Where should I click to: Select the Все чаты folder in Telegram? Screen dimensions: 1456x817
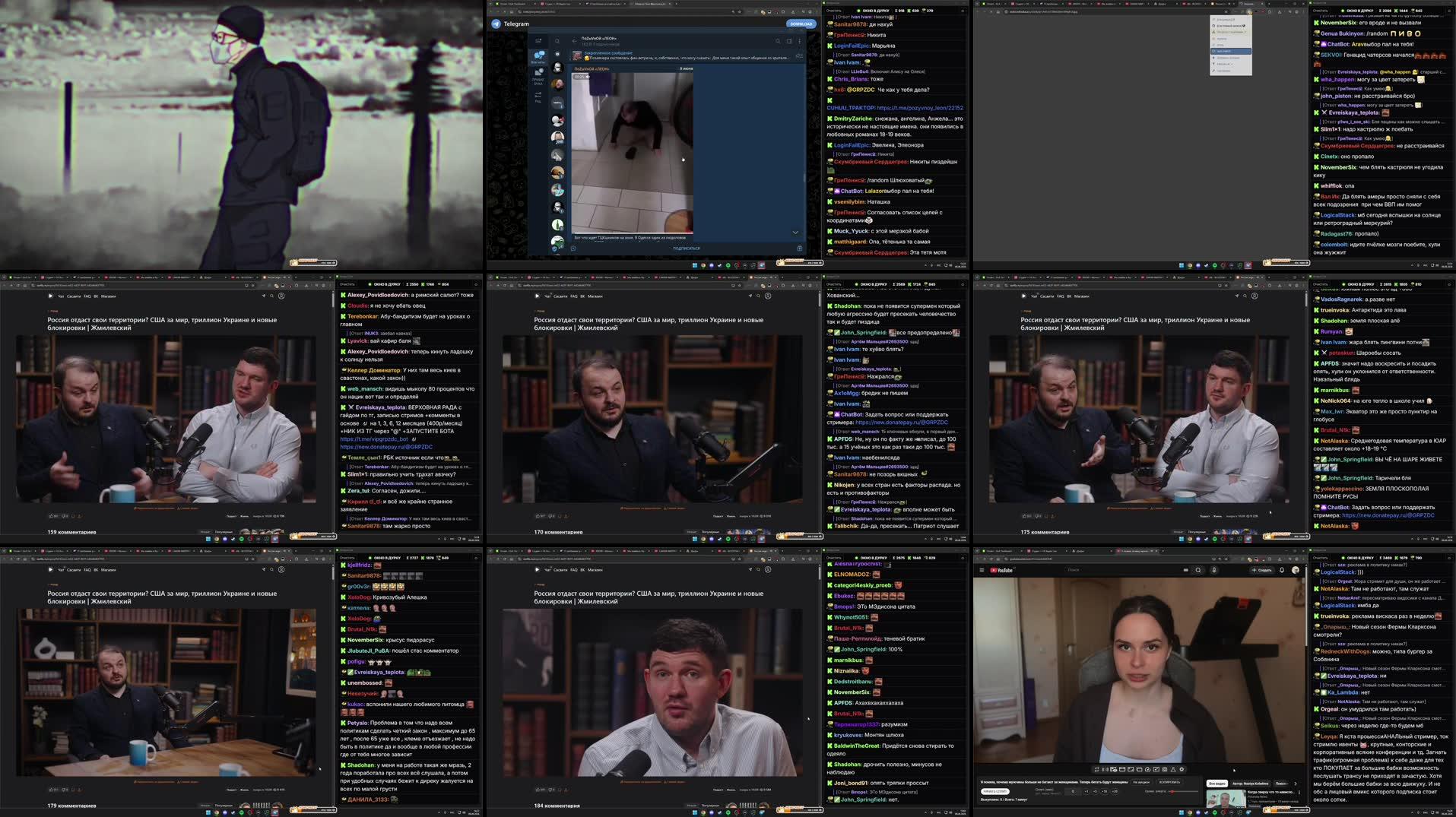tap(538, 57)
